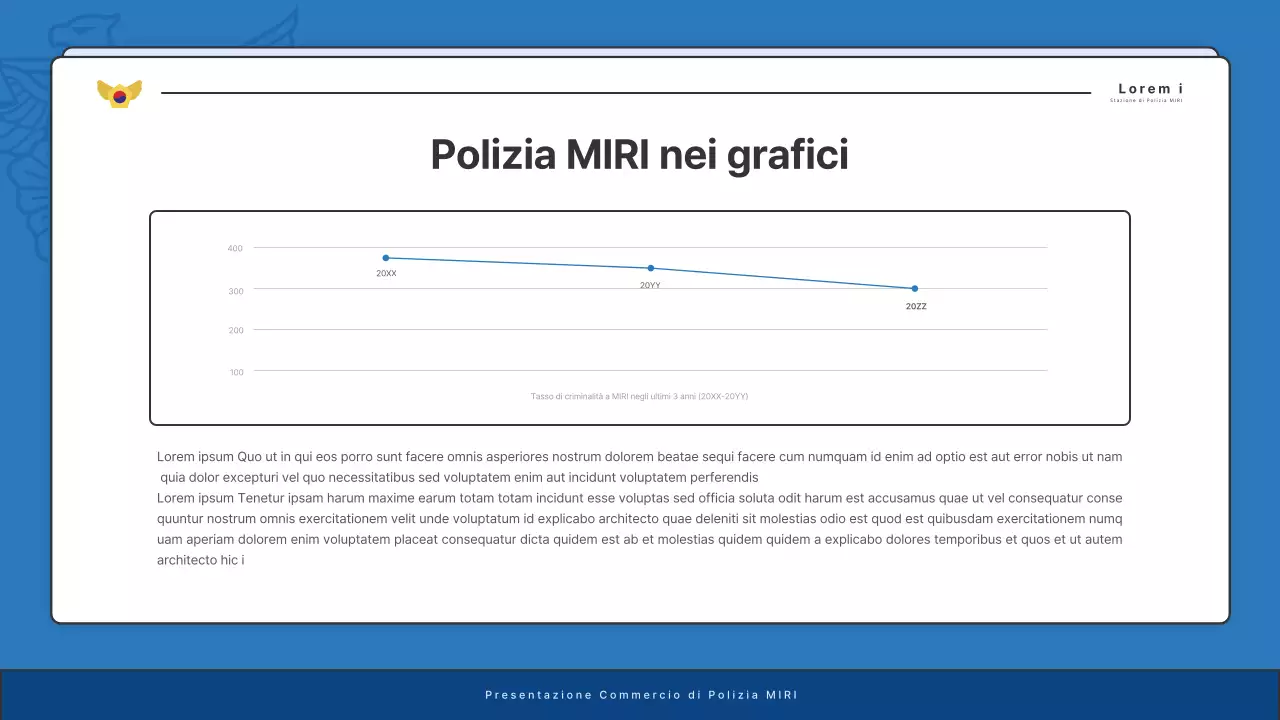This screenshot has width=1280, height=720.
Task: Select the 20ZZ label in the chart
Action: coord(914,306)
